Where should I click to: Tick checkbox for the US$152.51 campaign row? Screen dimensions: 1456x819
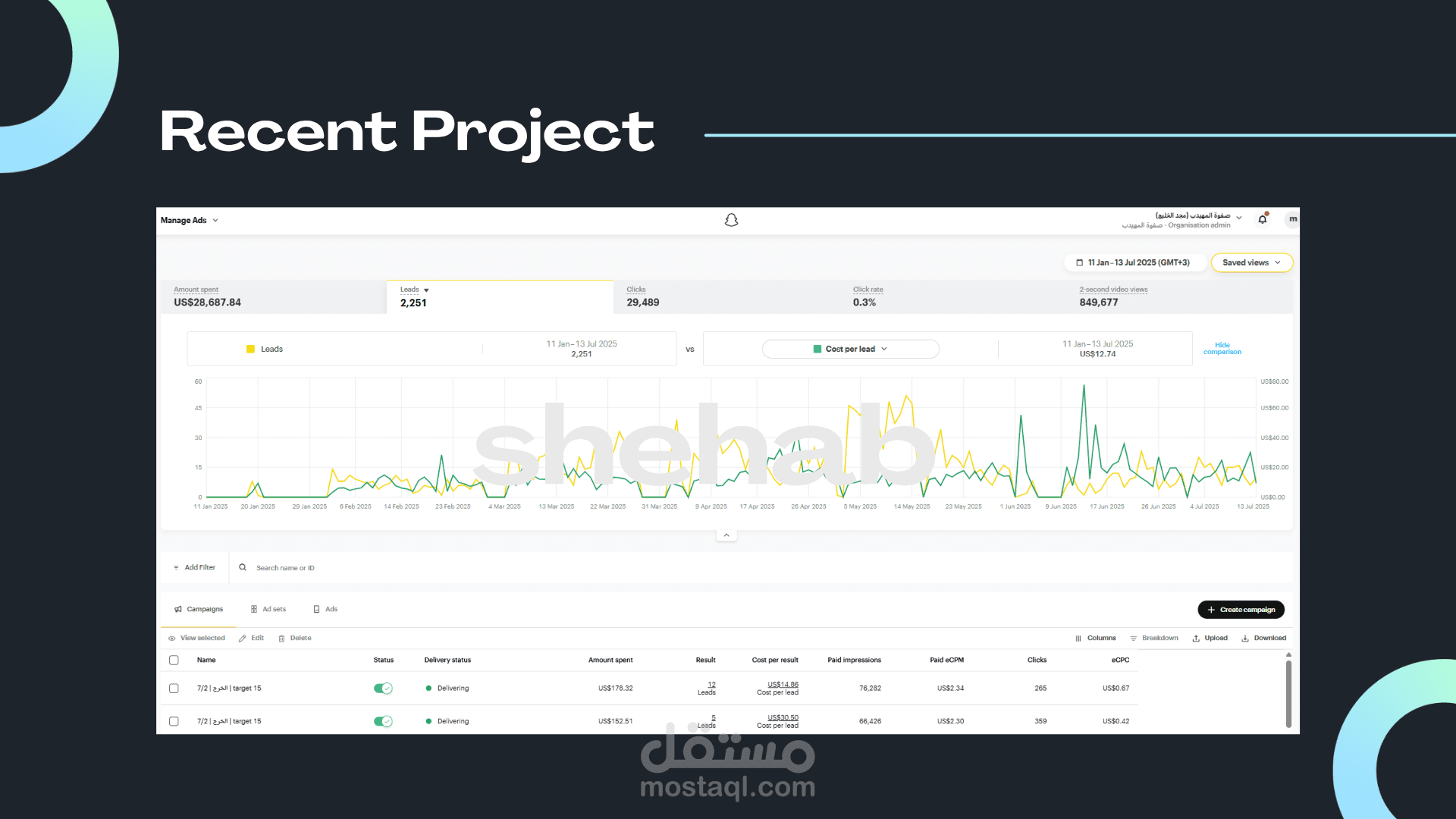(x=174, y=721)
